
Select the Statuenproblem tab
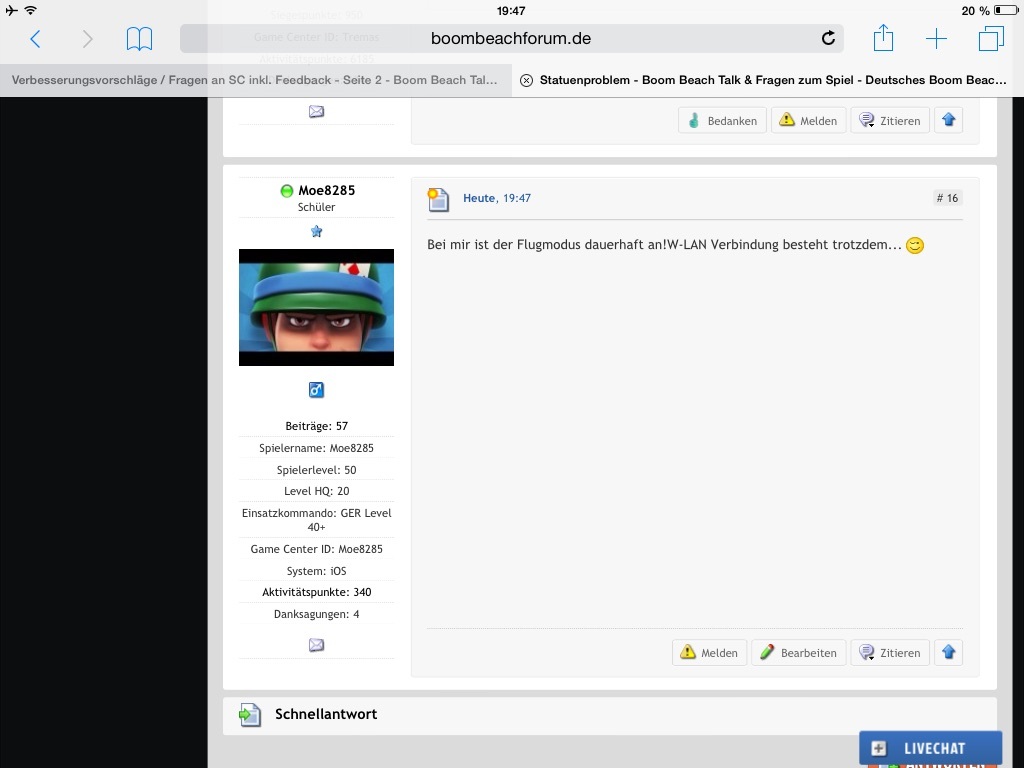[x=772, y=80]
